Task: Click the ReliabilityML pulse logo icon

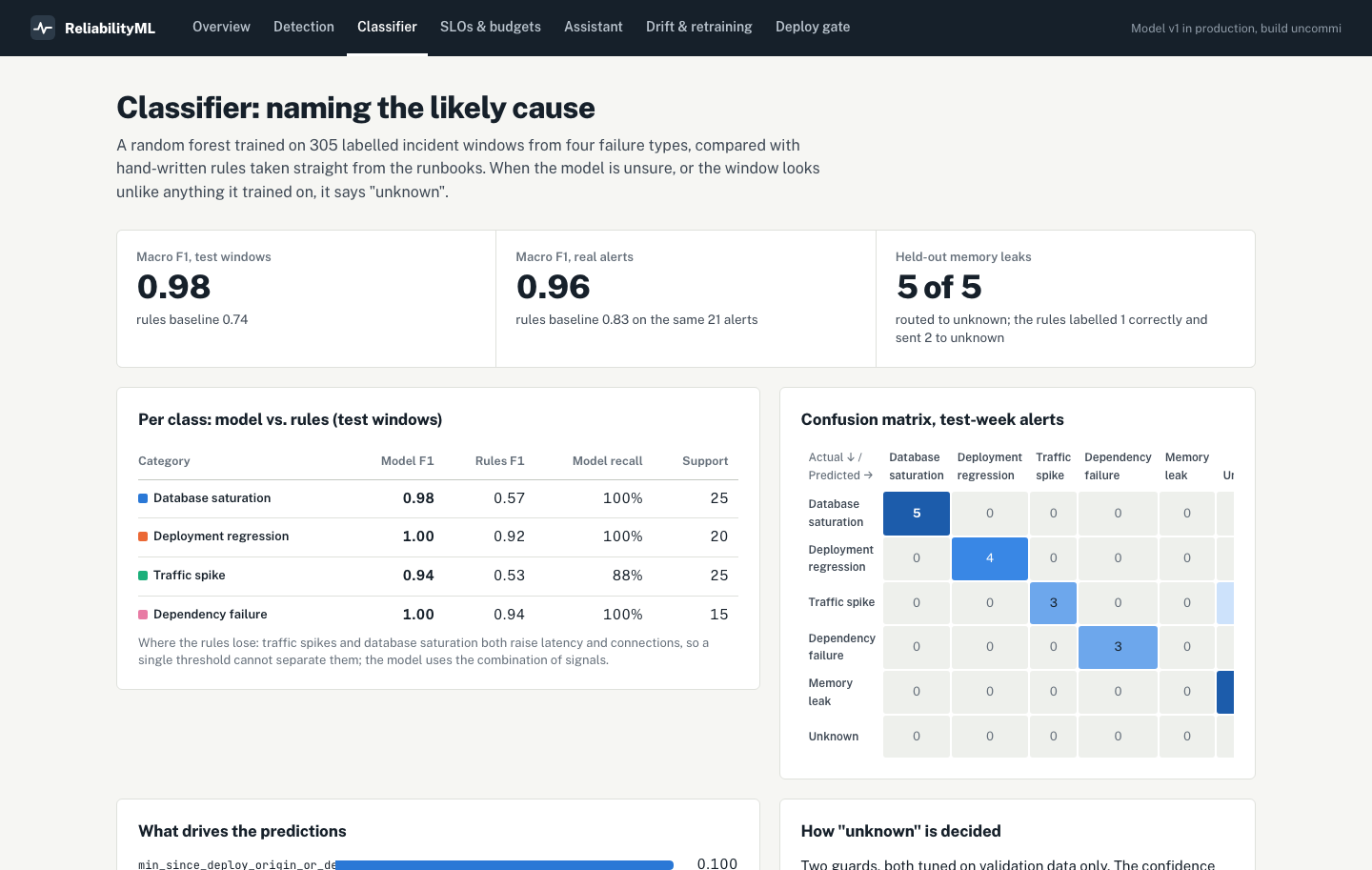Action: [43, 28]
